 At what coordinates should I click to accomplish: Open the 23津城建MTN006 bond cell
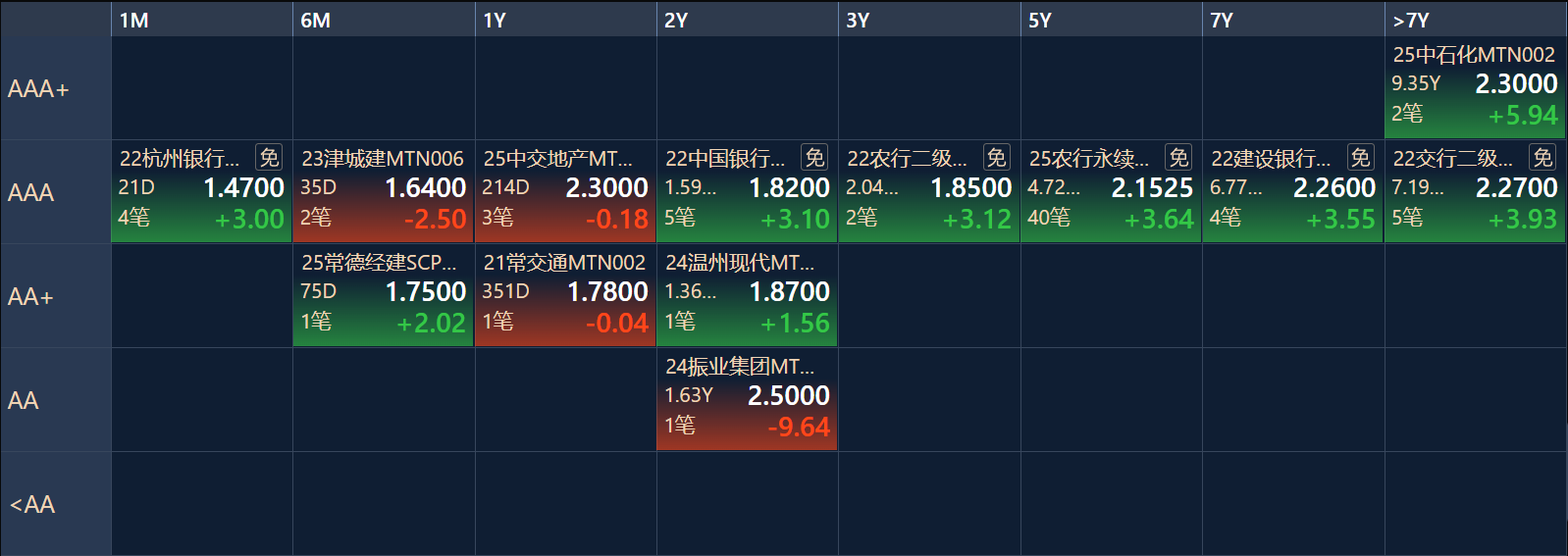click(384, 192)
